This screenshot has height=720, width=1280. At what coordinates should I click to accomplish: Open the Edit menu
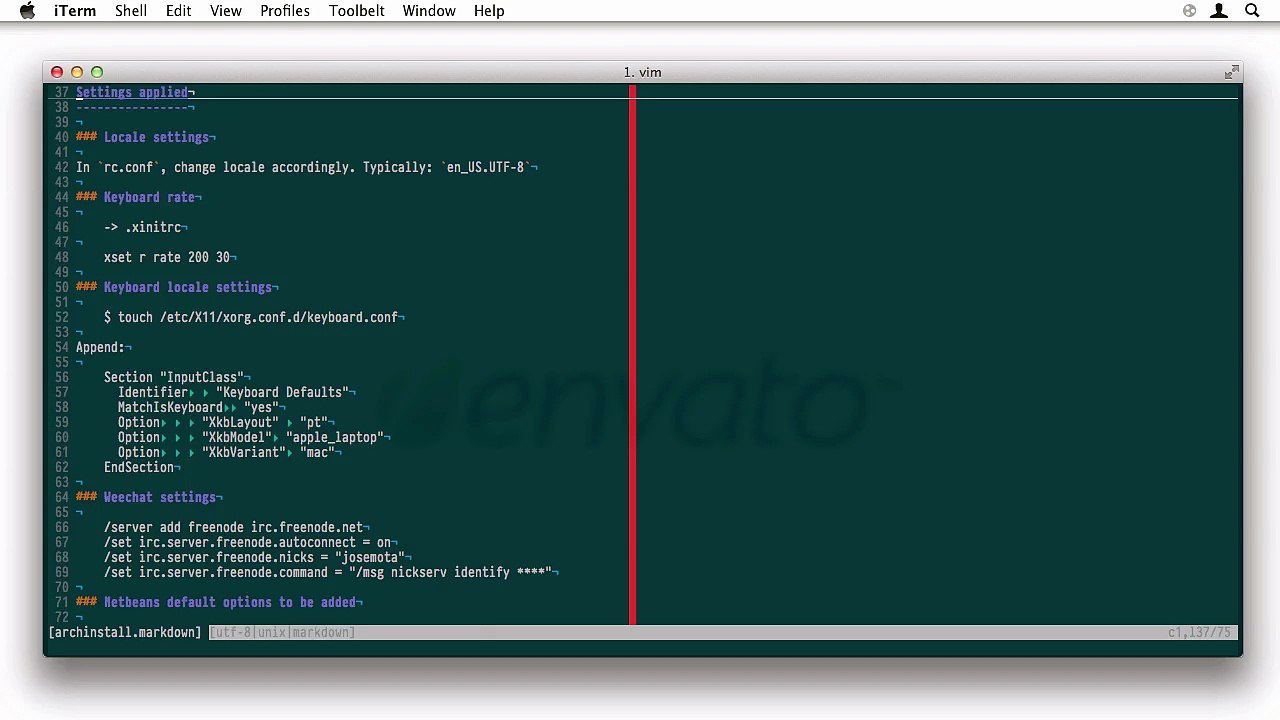[179, 11]
